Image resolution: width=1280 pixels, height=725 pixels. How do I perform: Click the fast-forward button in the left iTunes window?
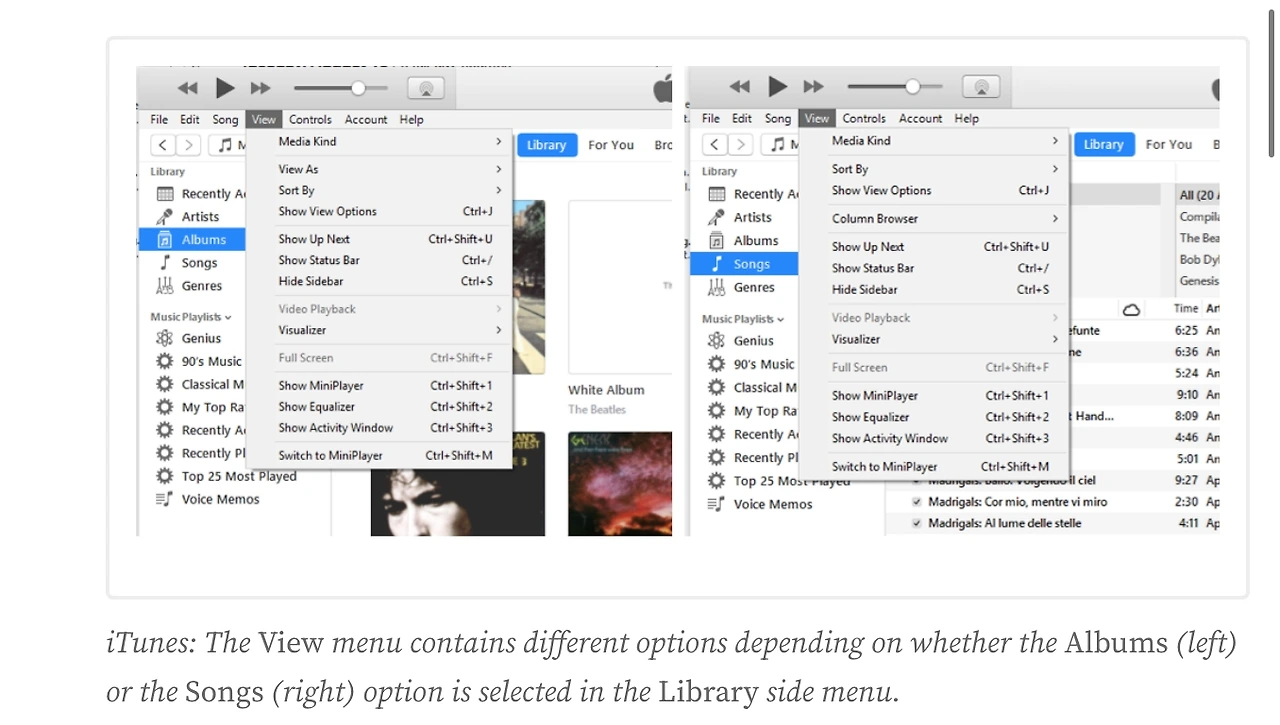pyautogui.click(x=261, y=88)
